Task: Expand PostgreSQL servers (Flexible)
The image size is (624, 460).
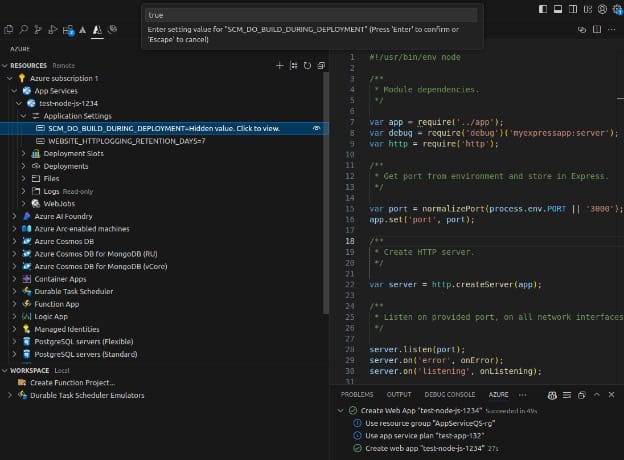Action: pos(15,342)
